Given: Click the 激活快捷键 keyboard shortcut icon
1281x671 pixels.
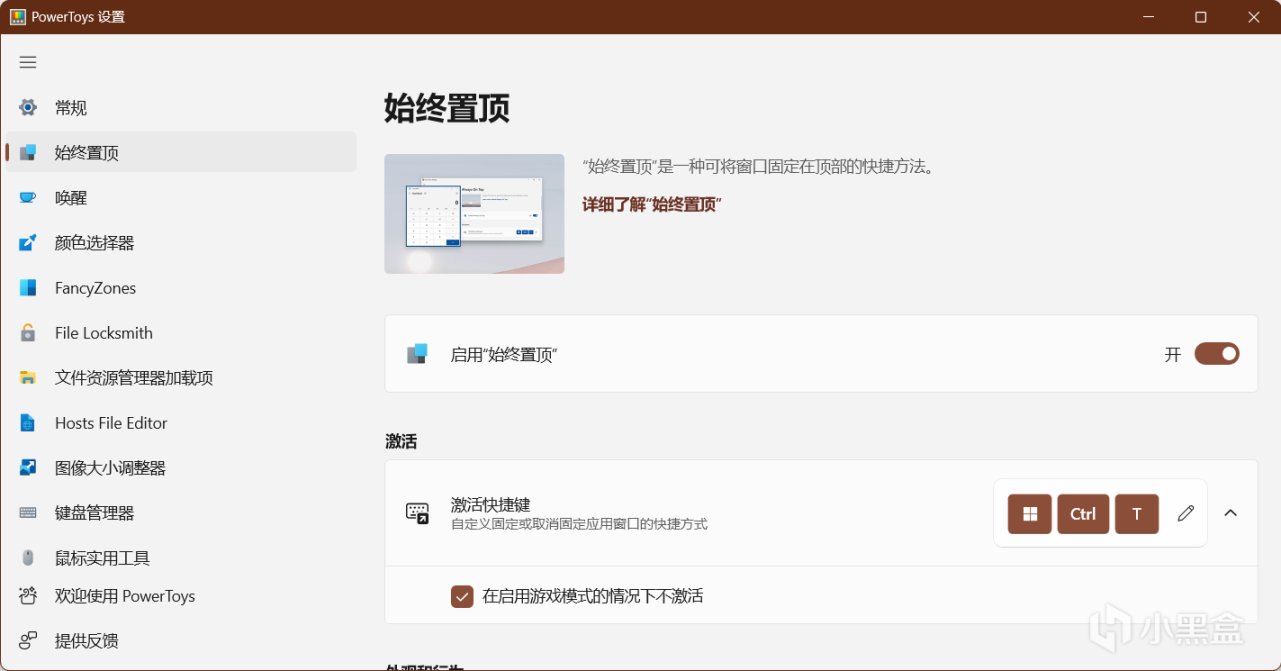Looking at the screenshot, I should [417, 513].
